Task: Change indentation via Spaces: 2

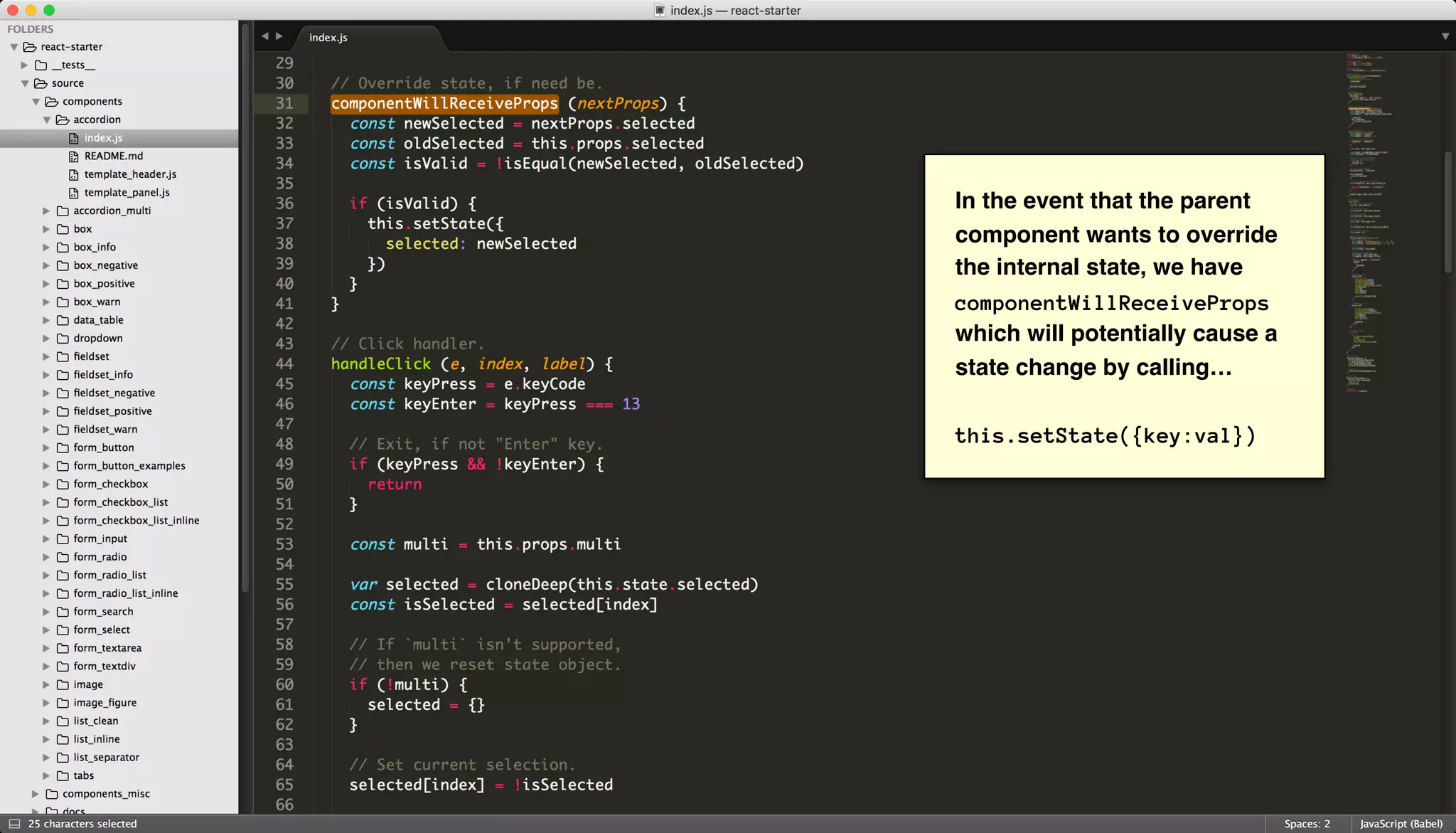Action: tap(1307, 824)
